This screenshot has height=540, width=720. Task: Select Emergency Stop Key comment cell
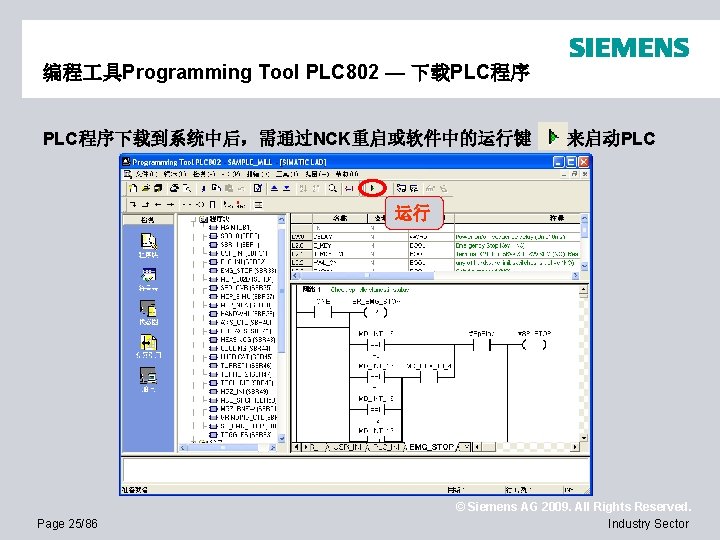(x=517, y=246)
